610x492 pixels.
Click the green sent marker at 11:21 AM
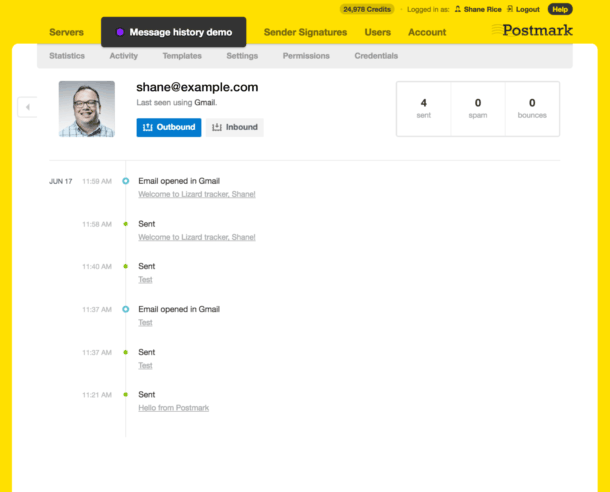(x=126, y=394)
